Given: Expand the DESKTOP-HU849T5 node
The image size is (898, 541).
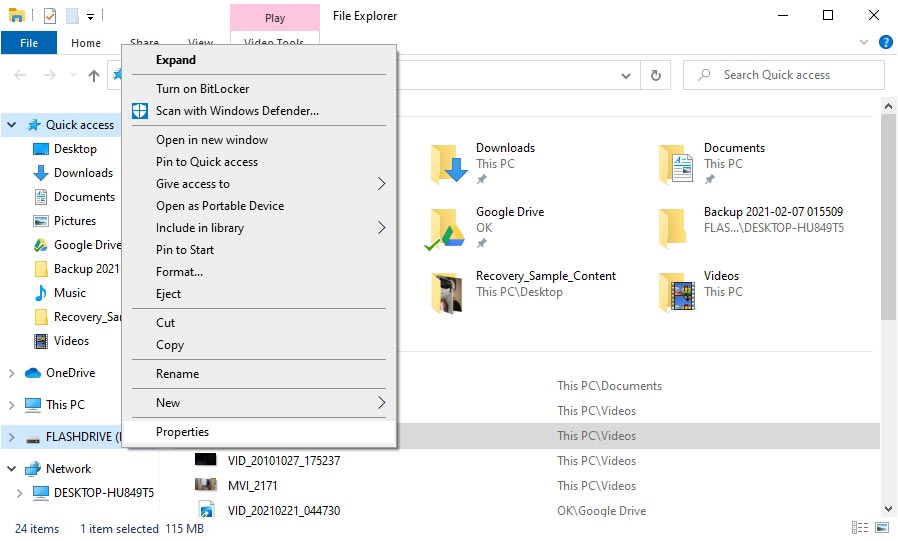Looking at the screenshot, I should tap(19, 493).
